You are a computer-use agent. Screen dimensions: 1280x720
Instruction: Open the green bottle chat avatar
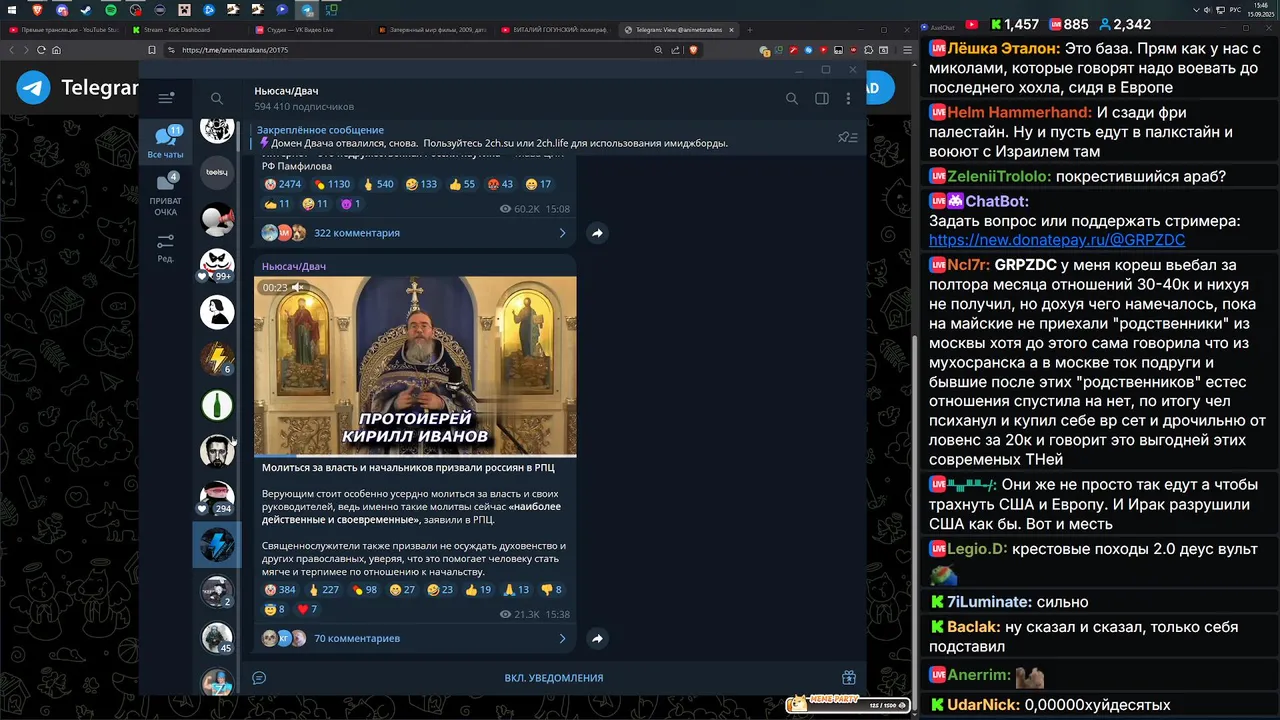coord(217,405)
